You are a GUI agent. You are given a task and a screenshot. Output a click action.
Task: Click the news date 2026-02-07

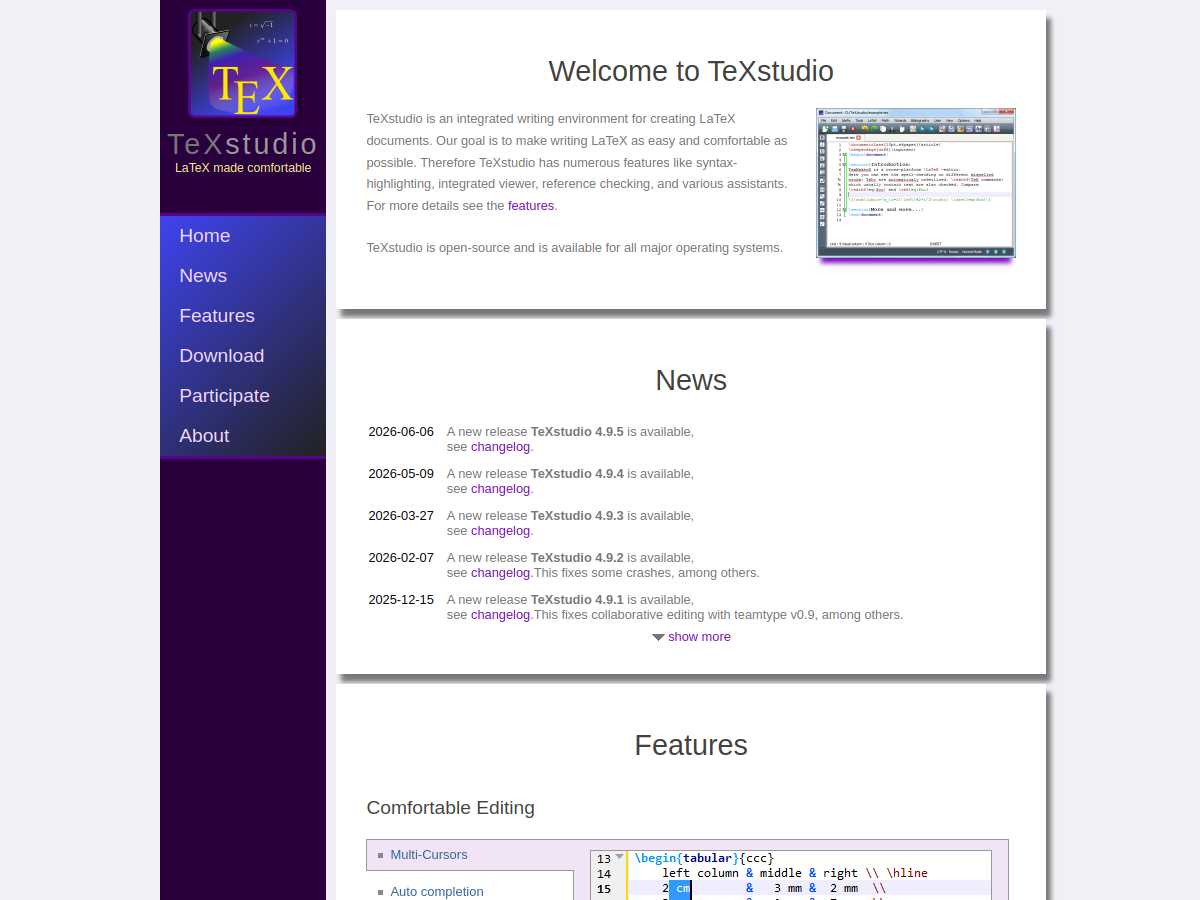pos(401,558)
